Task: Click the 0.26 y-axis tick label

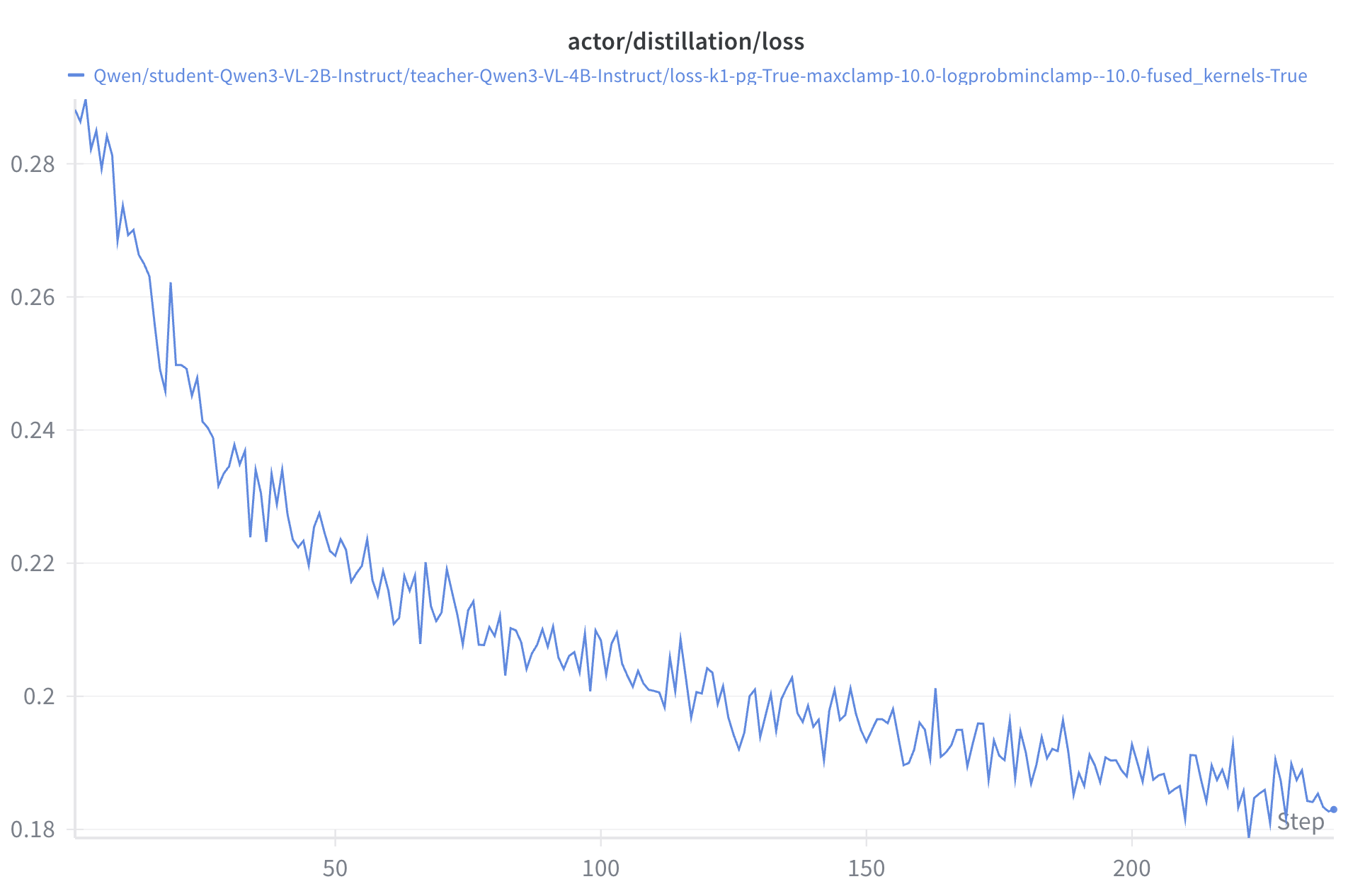Action: 33,297
